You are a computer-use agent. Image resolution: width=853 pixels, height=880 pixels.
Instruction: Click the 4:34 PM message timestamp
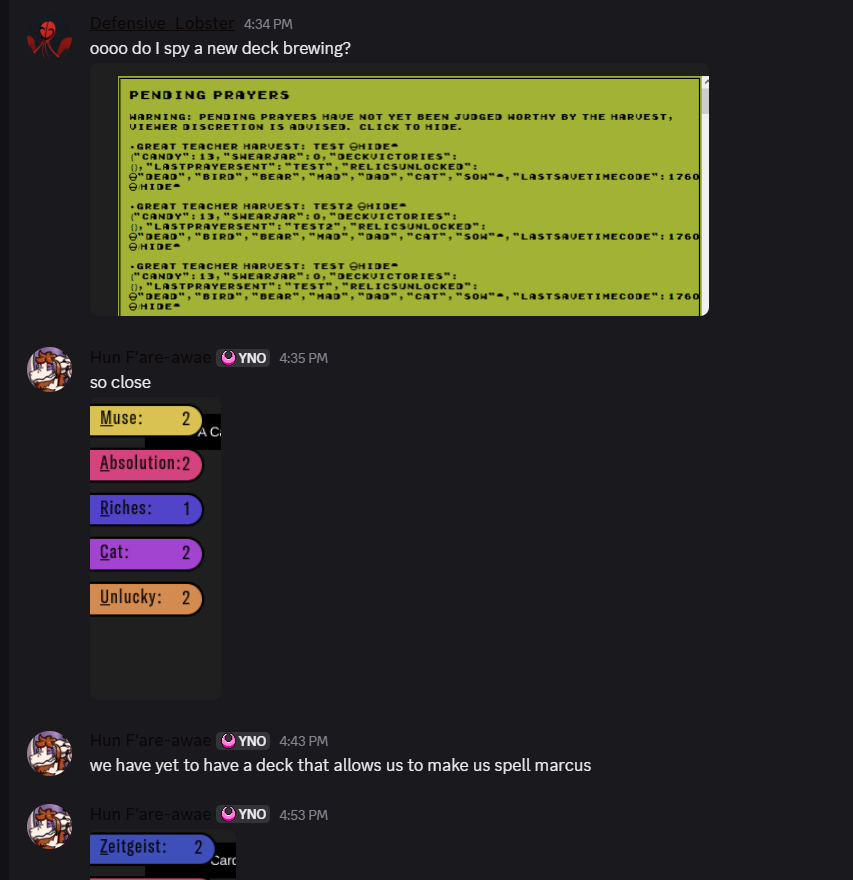point(266,24)
